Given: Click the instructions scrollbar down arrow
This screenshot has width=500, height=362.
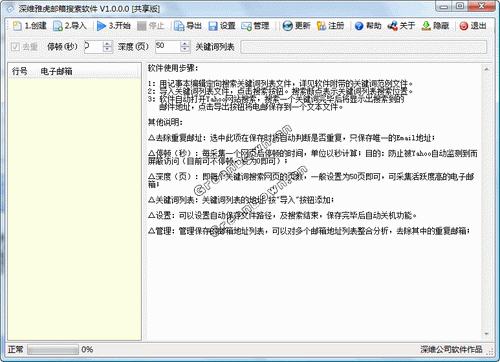Looking at the screenshot, I should (x=486, y=334).
